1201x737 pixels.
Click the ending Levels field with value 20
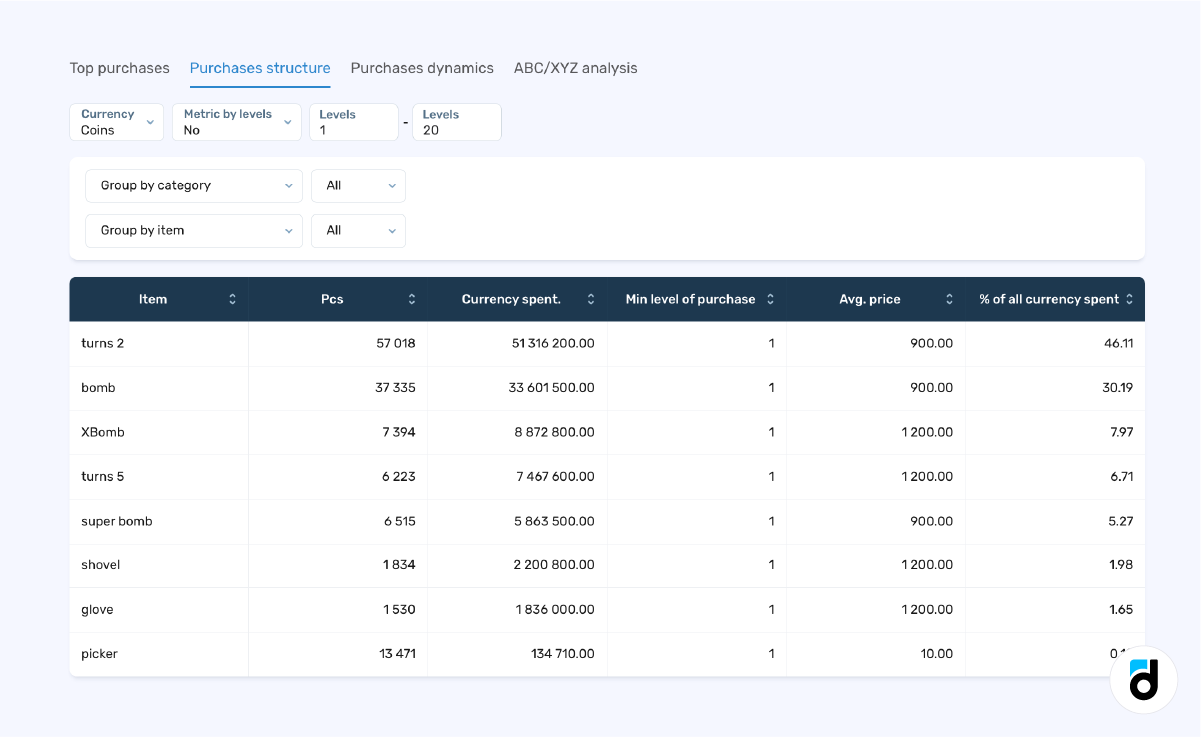(x=456, y=122)
